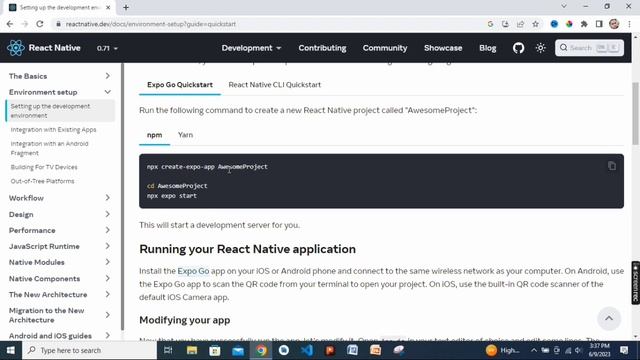
Task: Click the scroll back to top button
Action: 609,318
